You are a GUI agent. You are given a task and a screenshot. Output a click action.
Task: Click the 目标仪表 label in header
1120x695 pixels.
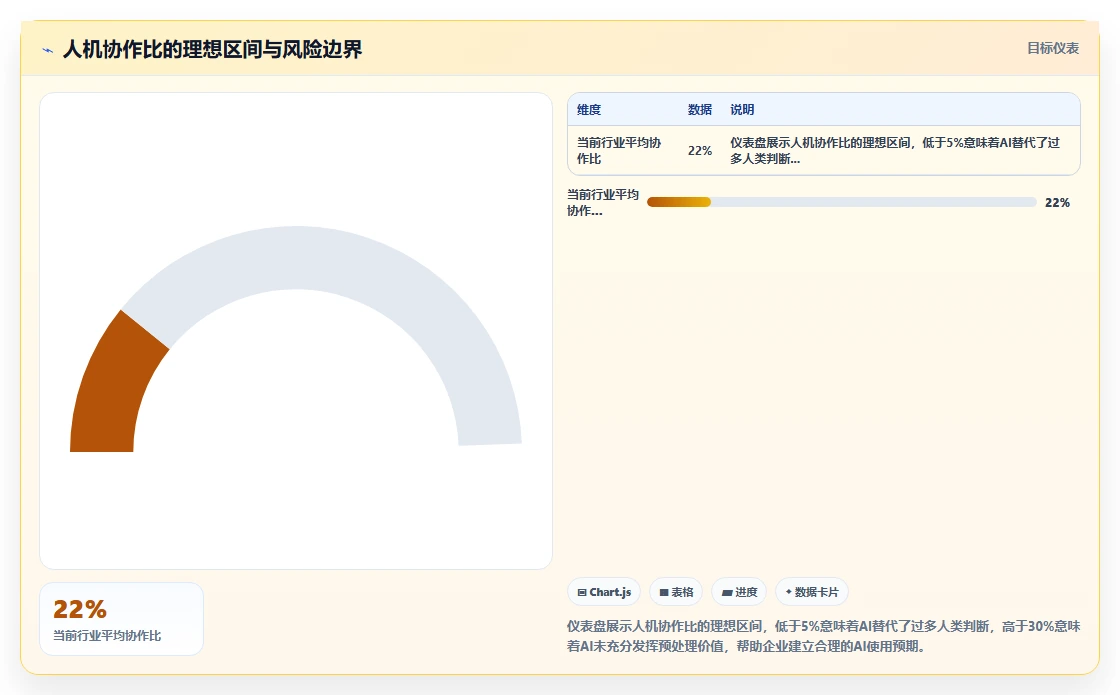point(1053,49)
